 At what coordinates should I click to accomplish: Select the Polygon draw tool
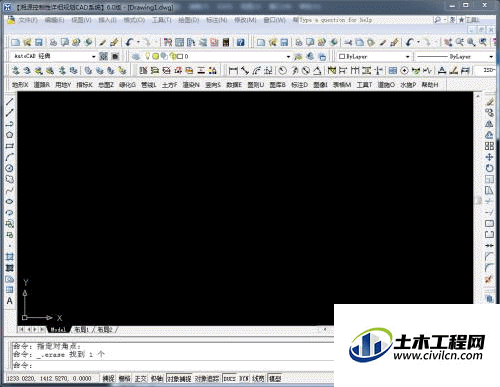click(x=9, y=135)
